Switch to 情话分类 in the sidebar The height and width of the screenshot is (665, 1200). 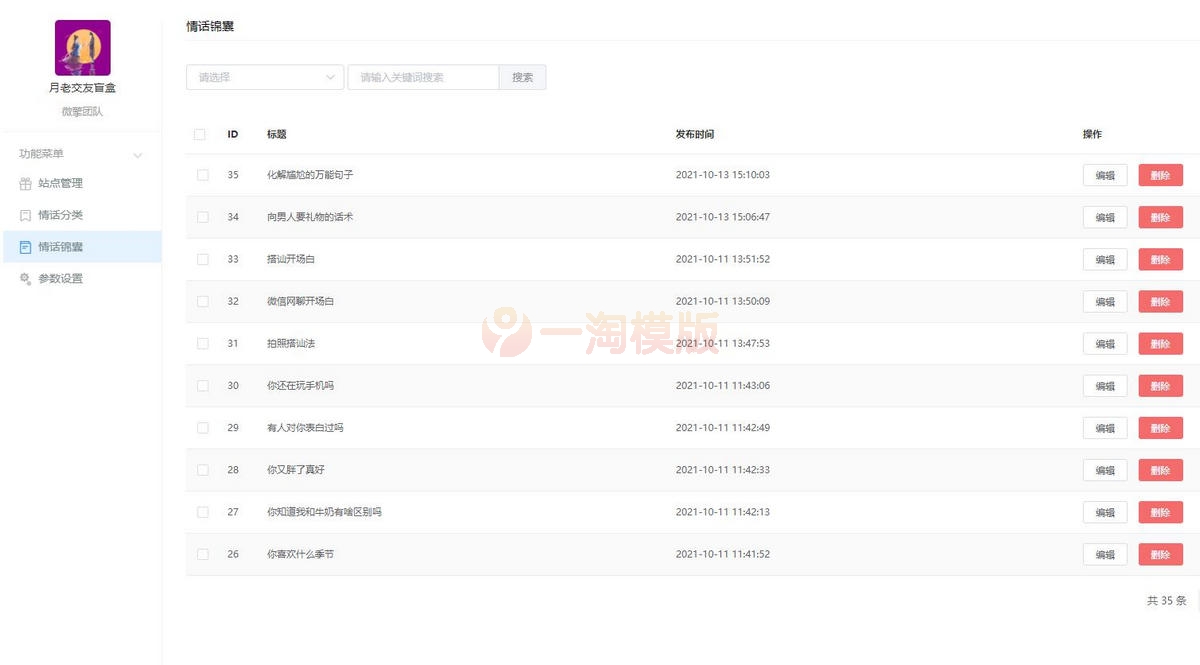point(62,215)
